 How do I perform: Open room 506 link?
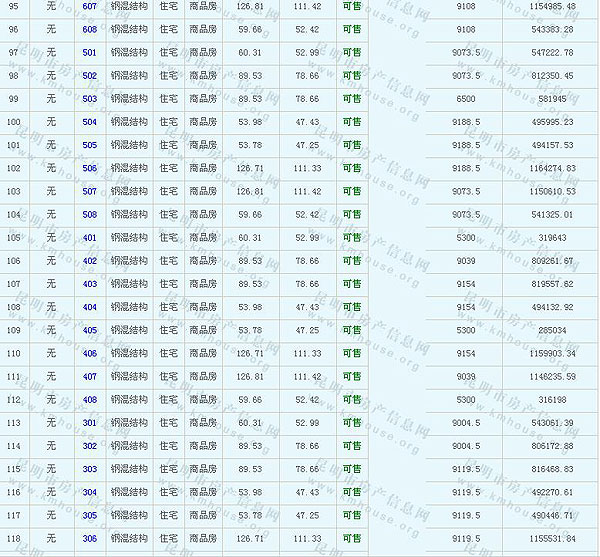pos(90,168)
